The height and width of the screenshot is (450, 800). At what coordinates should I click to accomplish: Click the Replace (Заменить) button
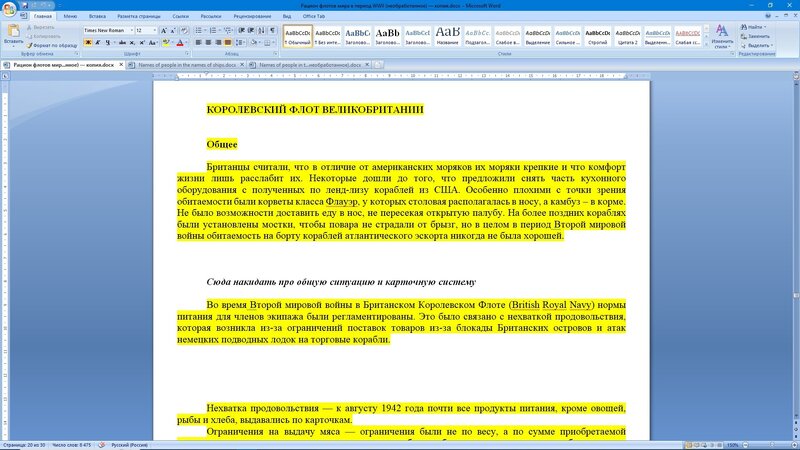point(756,36)
